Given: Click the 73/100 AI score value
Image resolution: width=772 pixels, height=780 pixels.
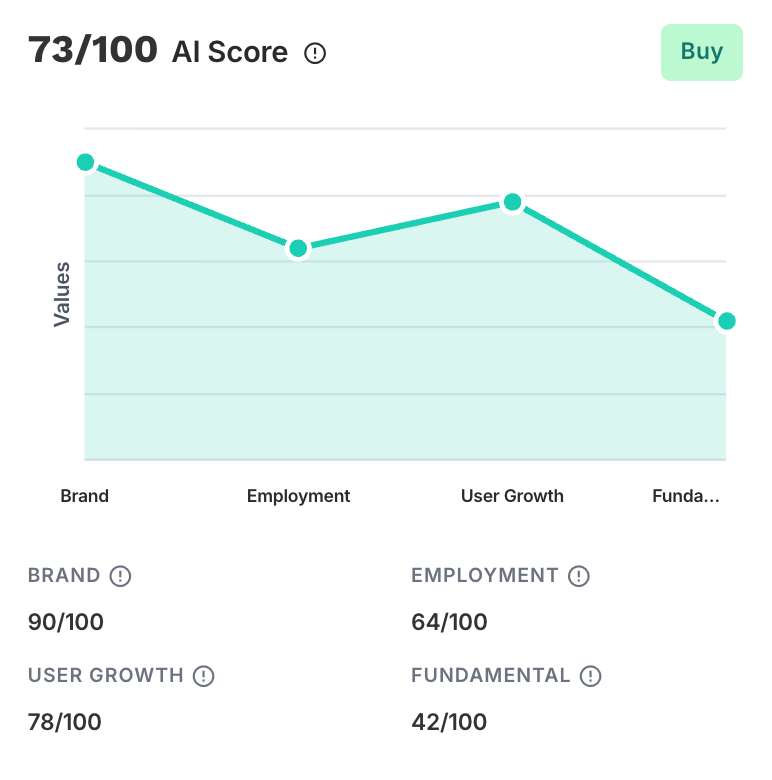Looking at the screenshot, I should pos(93,50).
